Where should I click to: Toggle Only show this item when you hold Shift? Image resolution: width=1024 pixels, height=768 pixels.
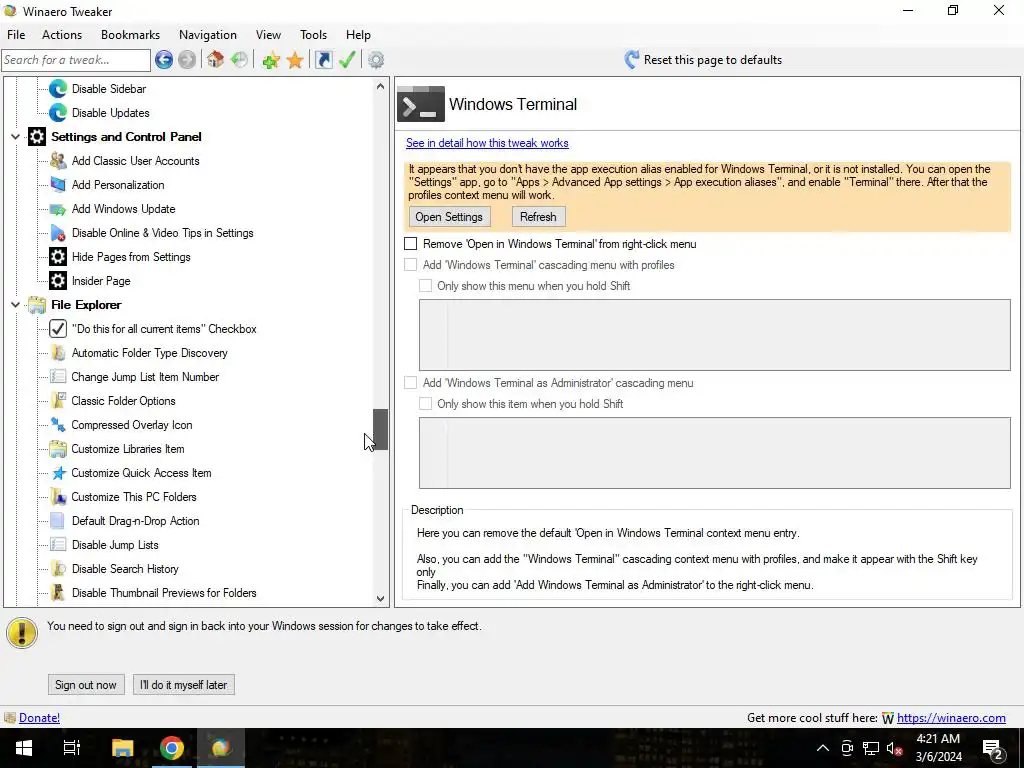(425, 404)
